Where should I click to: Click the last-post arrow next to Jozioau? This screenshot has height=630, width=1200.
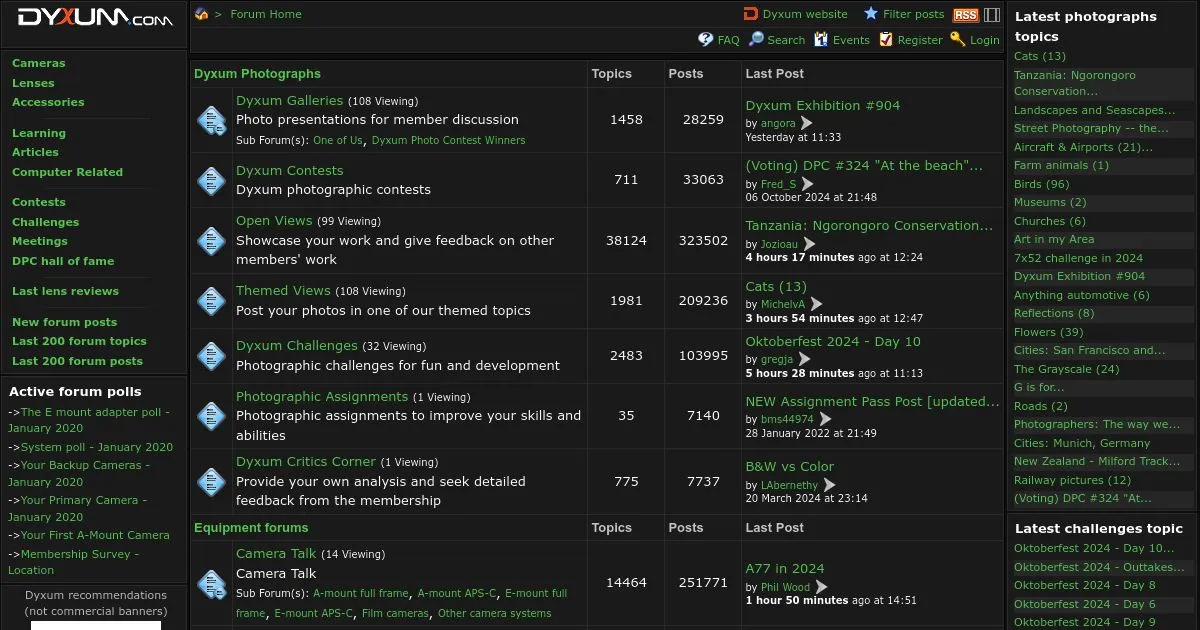pyautogui.click(x=809, y=244)
